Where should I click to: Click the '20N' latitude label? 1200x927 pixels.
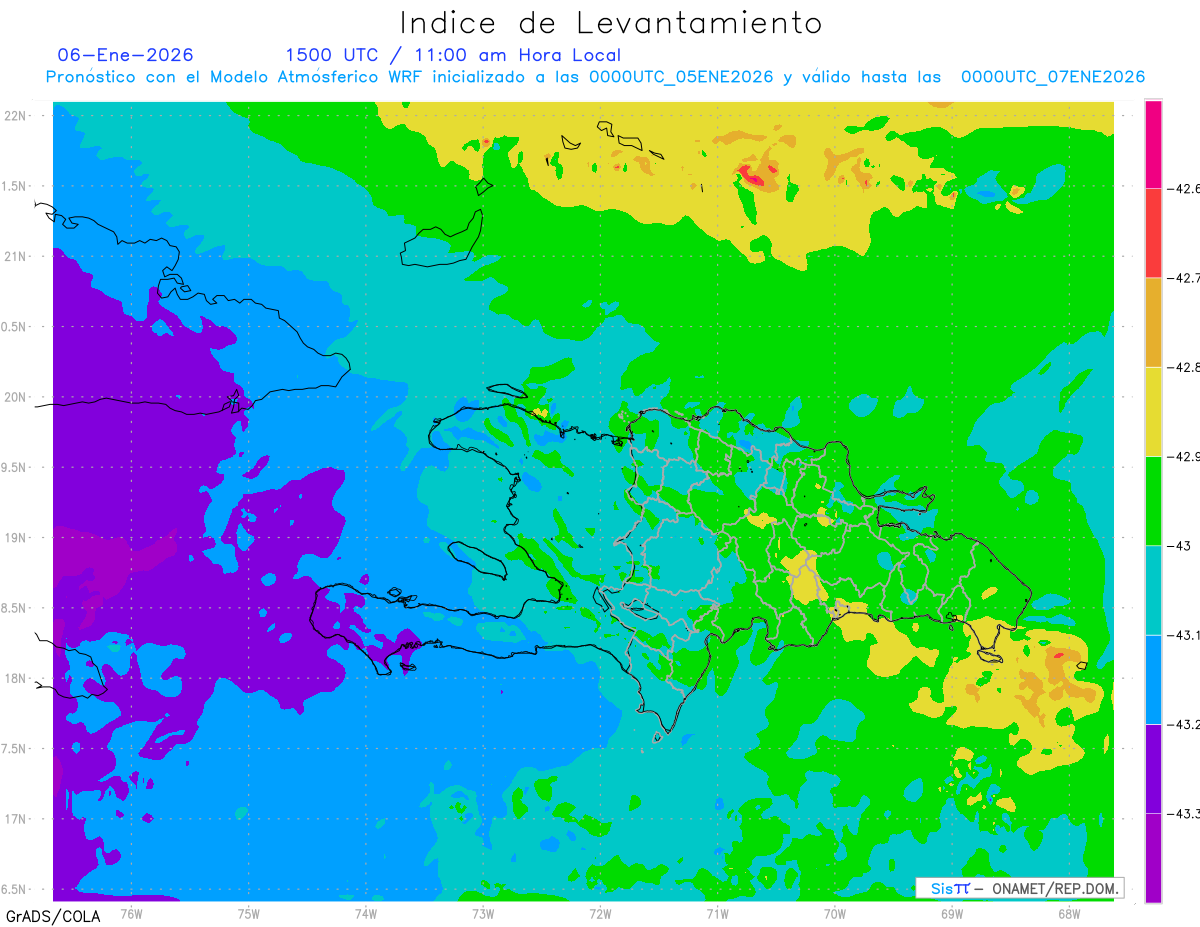(x=17, y=397)
